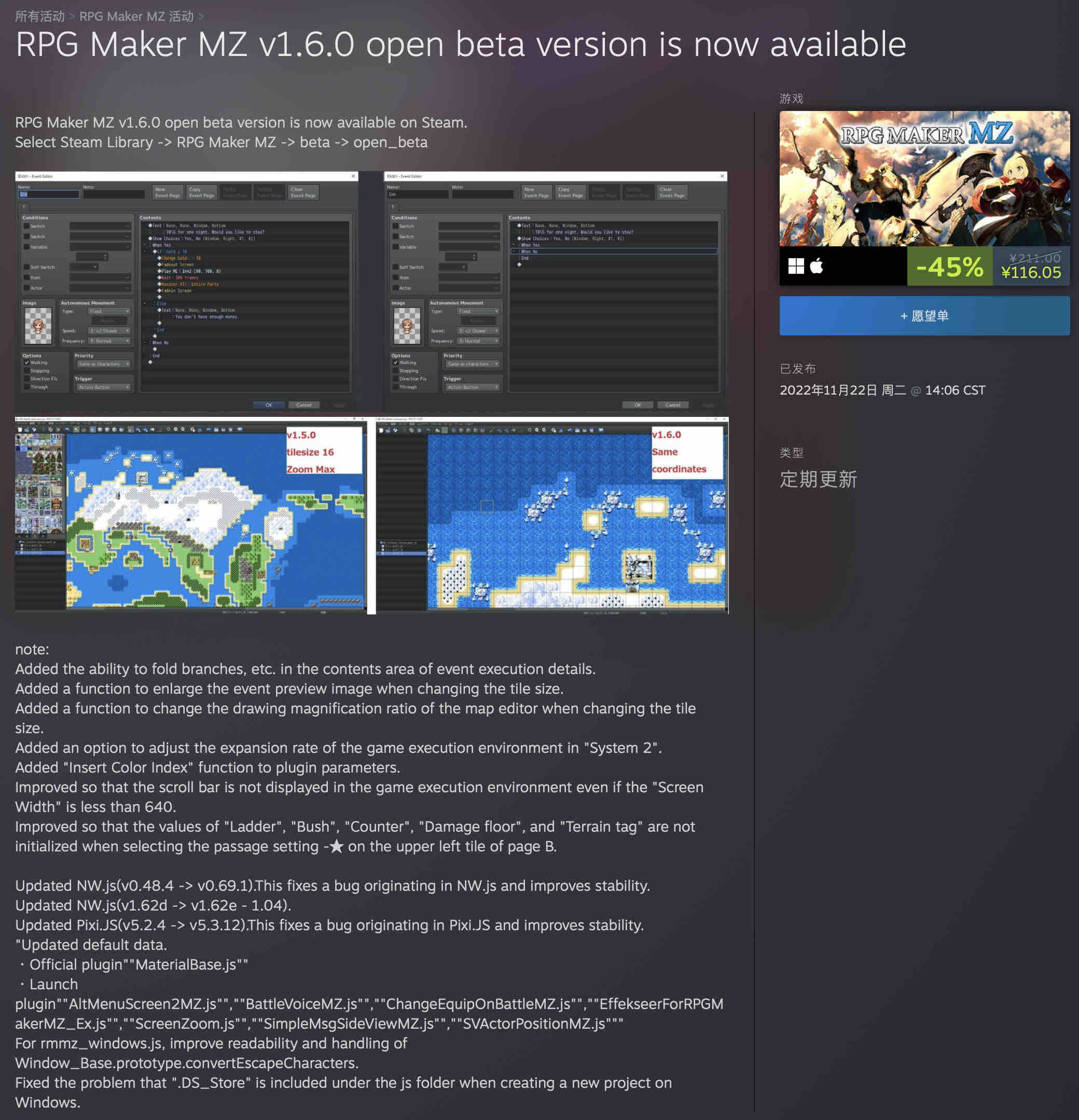Open the v1.6.0 Same coordinates map screenshot

[x=552, y=515]
